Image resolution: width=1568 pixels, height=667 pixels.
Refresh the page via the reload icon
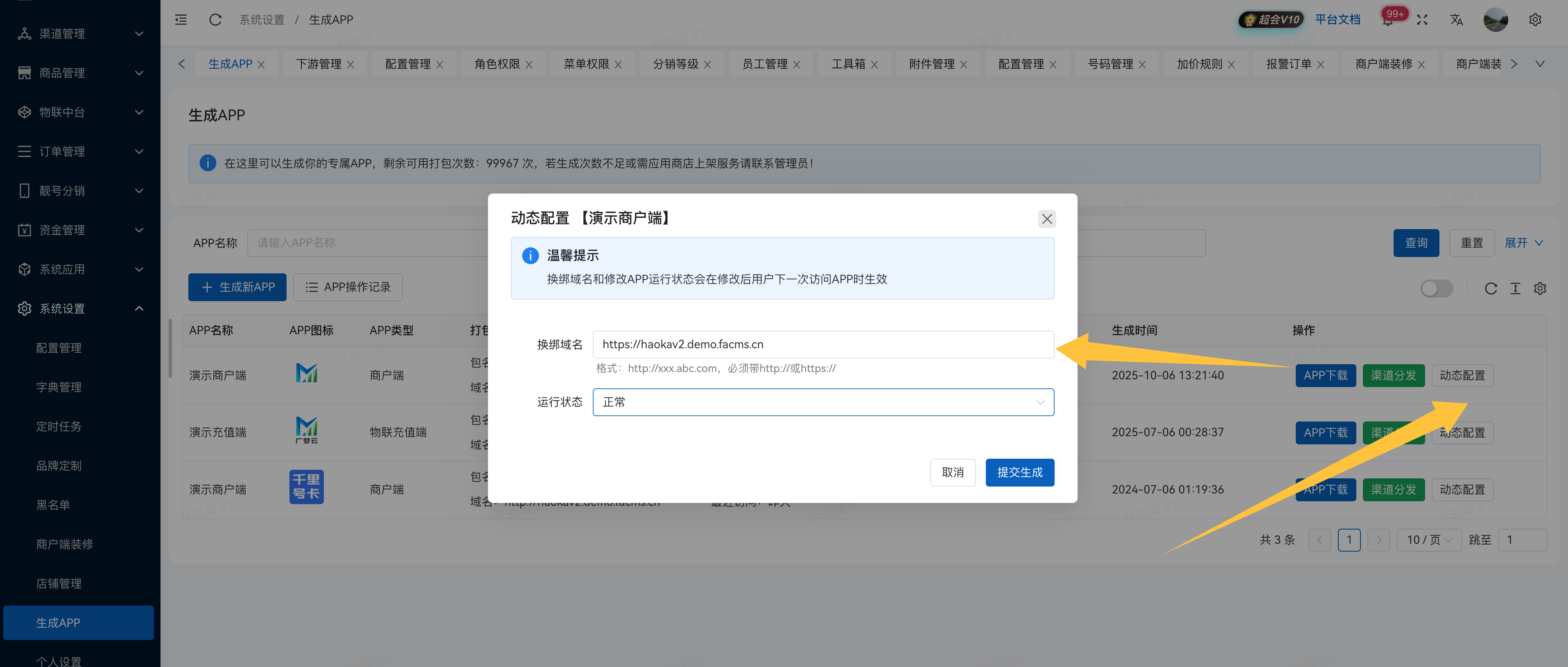coord(214,20)
